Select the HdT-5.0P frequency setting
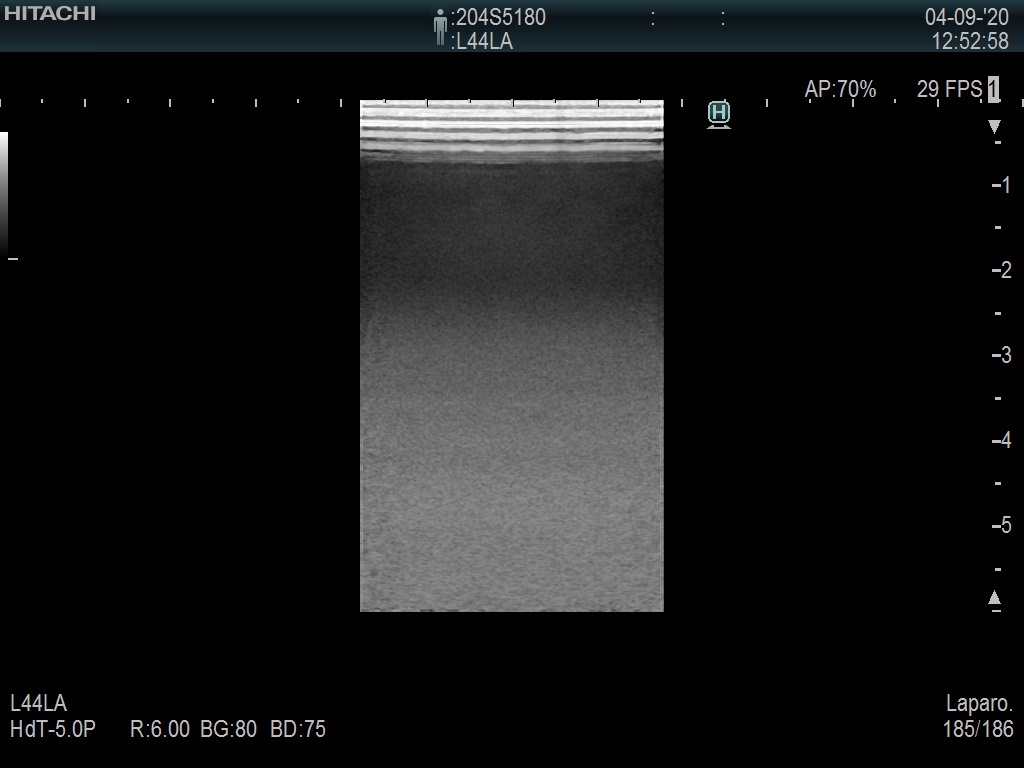Screen dimensions: 1024x768 tap(53, 729)
